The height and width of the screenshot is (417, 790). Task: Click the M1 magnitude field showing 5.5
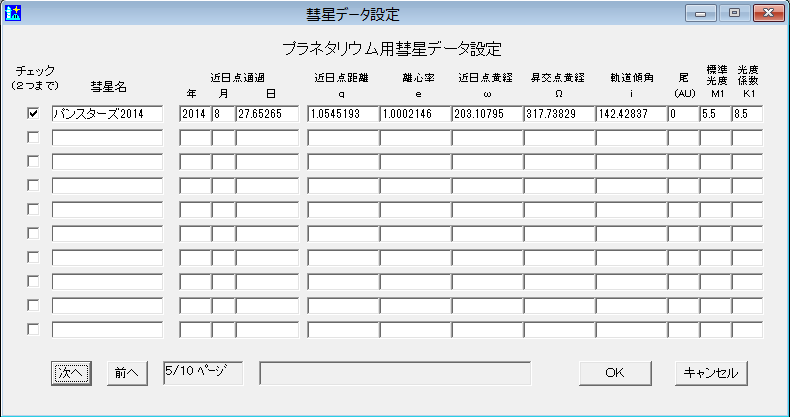[713, 114]
